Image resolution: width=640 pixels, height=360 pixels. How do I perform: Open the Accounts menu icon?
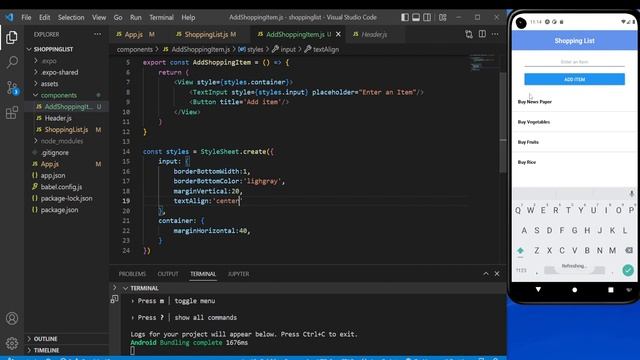point(12,318)
